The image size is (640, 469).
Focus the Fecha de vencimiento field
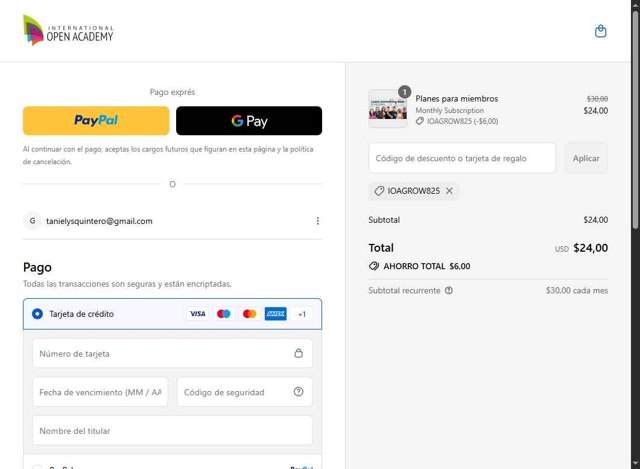(100, 392)
